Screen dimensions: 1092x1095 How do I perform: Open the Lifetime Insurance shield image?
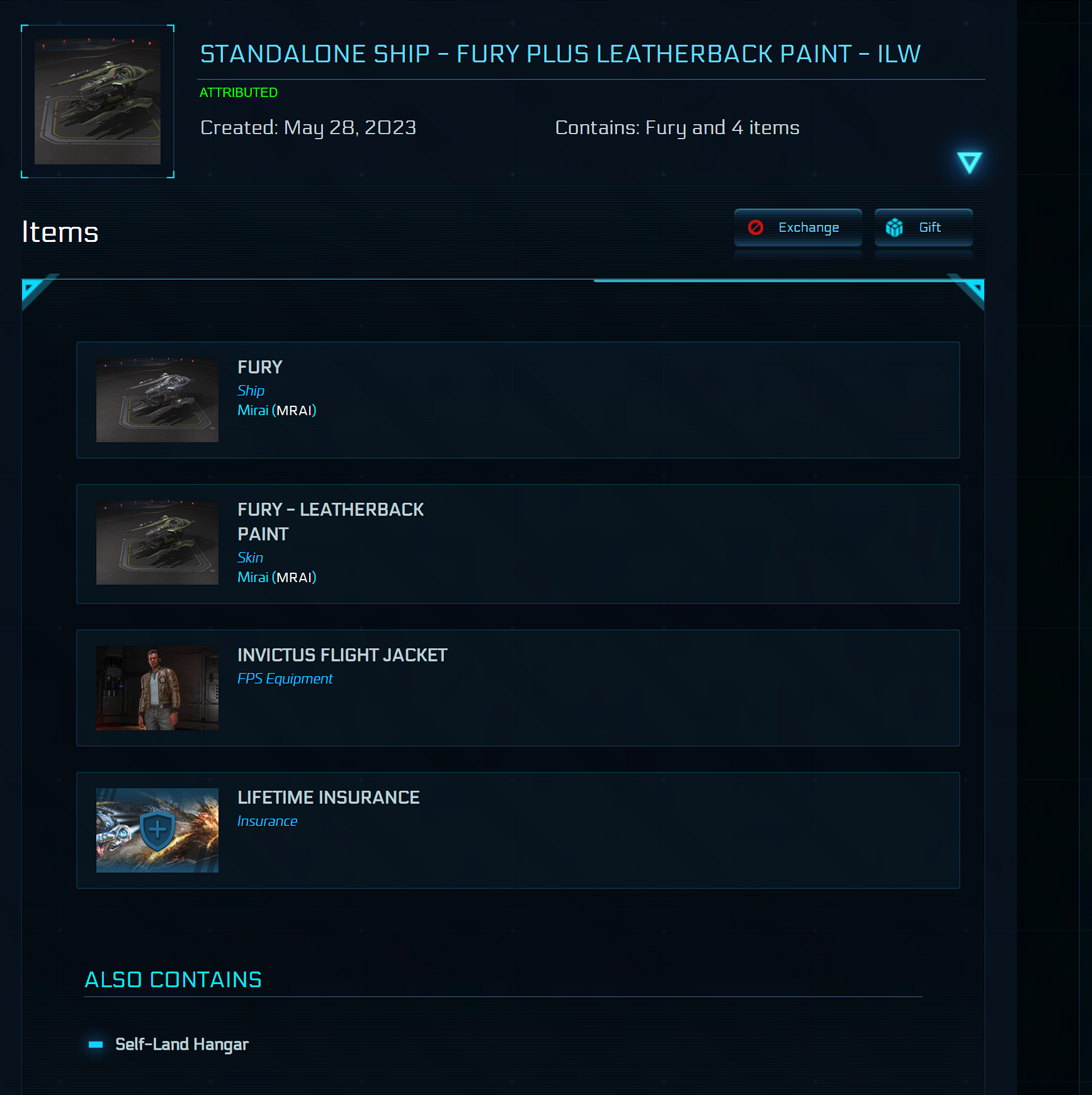(x=157, y=830)
